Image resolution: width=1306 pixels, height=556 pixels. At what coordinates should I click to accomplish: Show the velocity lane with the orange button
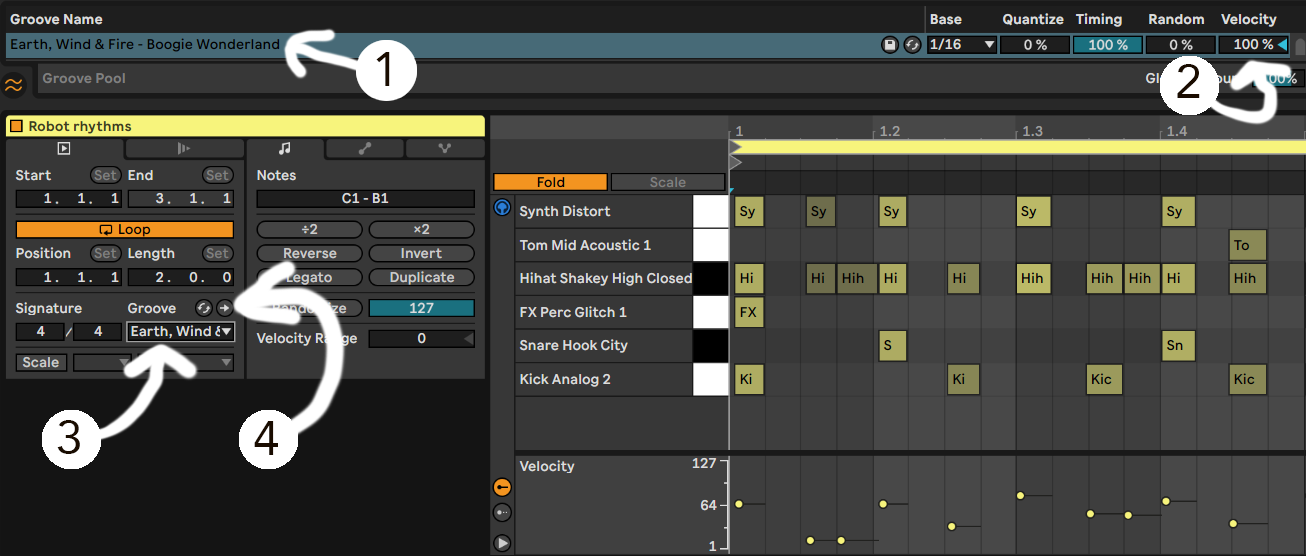click(x=502, y=487)
